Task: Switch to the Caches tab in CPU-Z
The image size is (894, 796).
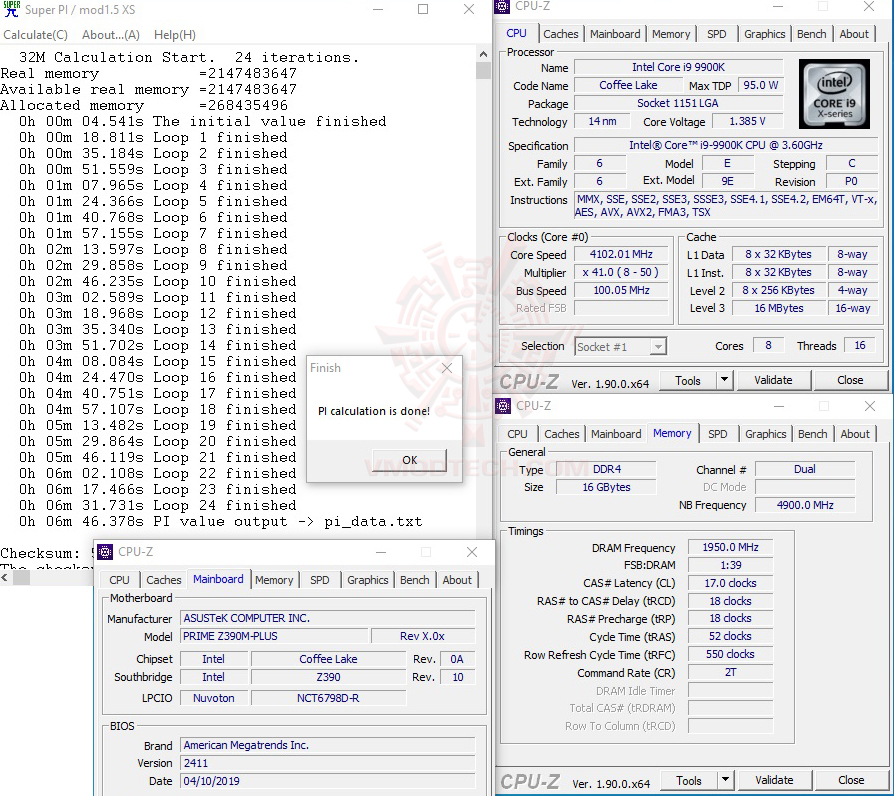Action: [560, 33]
